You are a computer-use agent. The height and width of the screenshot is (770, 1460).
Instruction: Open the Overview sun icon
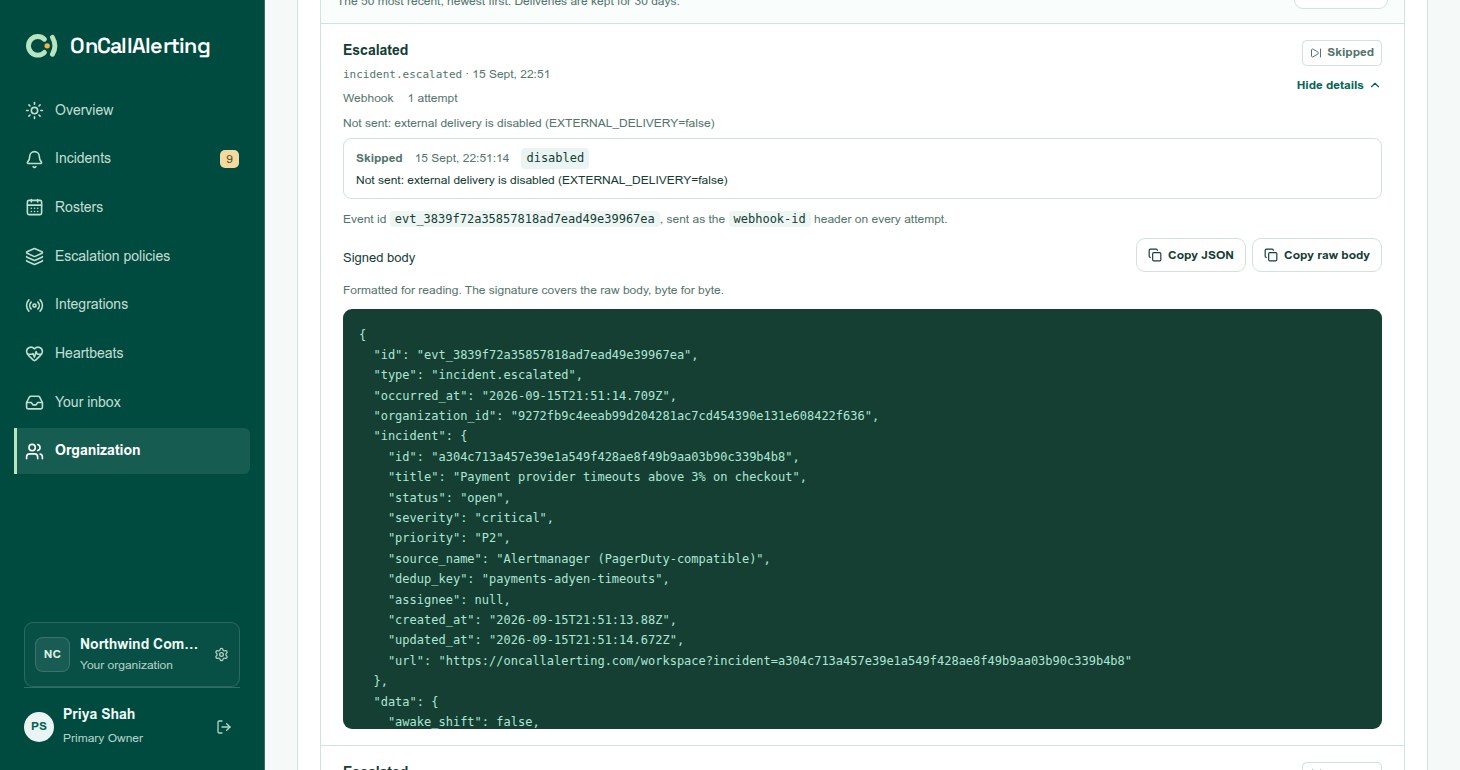[35, 110]
